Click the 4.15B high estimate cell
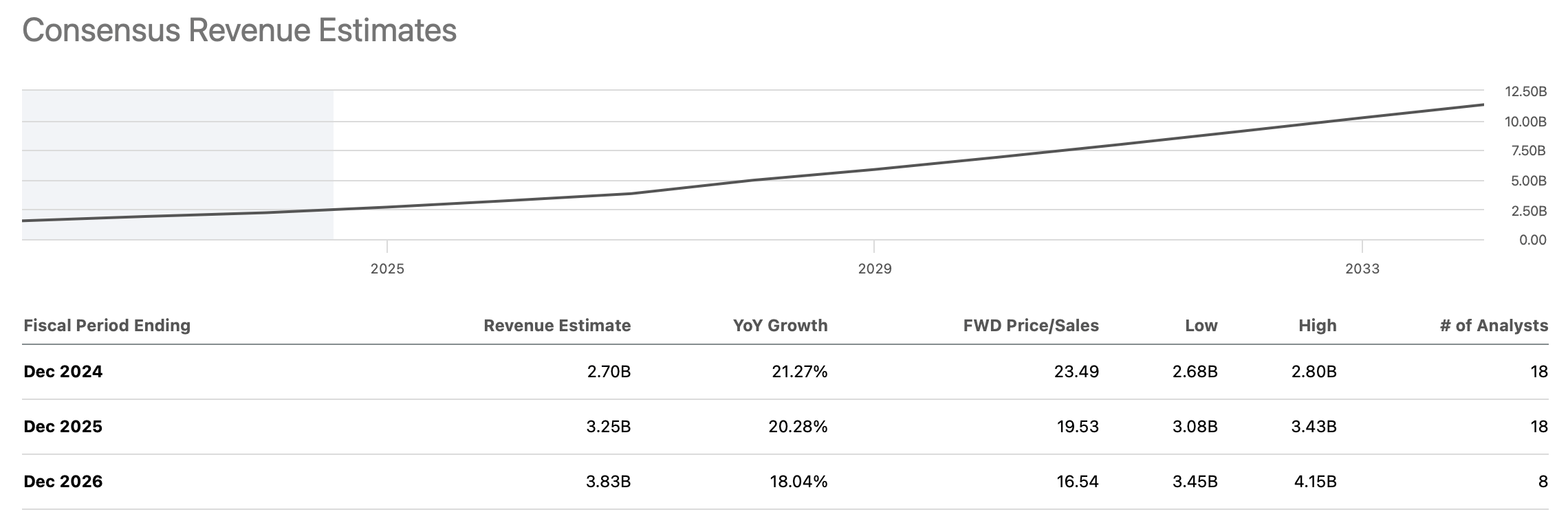The image size is (1568, 514). pos(1315,482)
